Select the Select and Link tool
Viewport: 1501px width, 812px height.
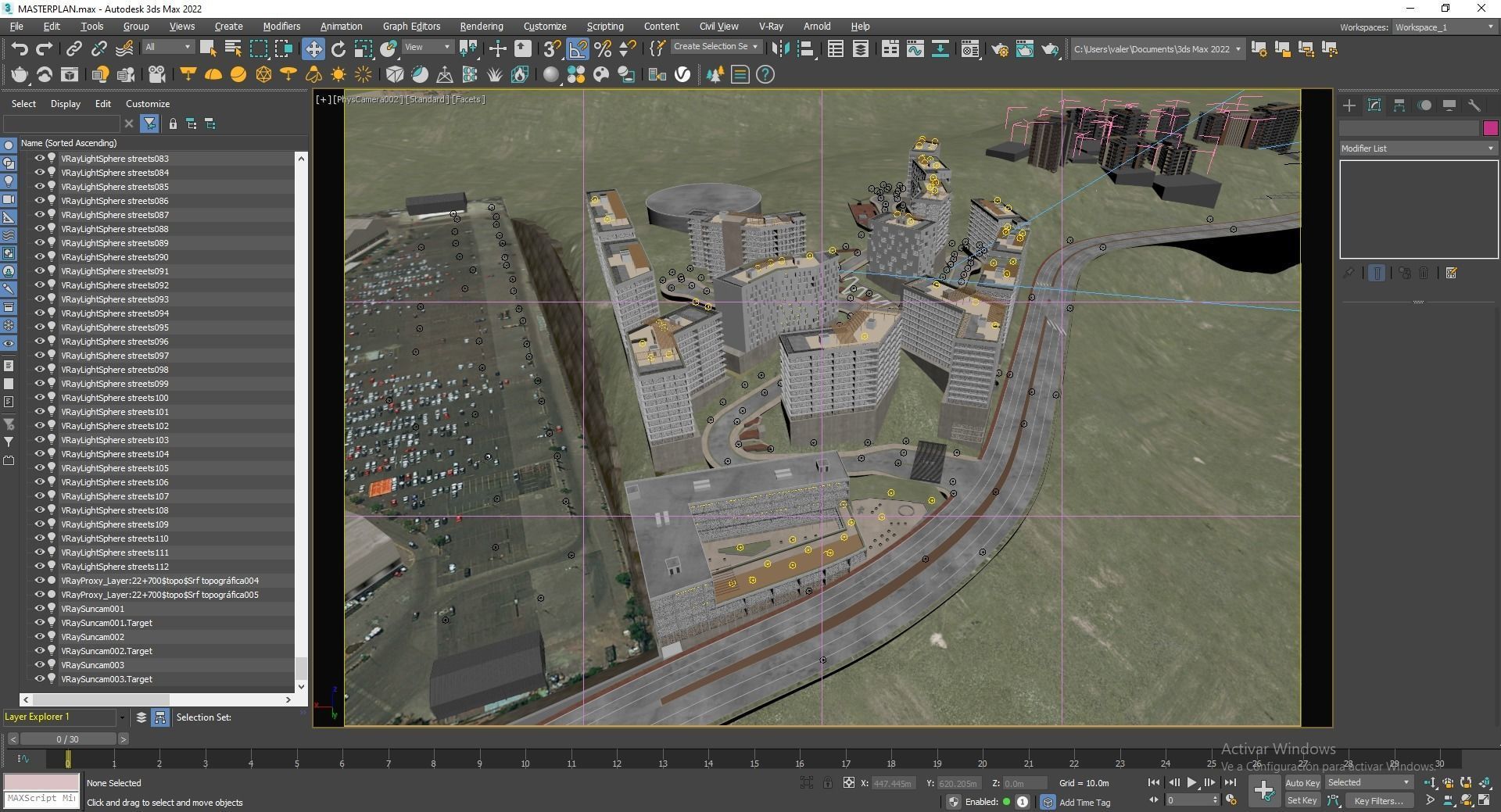tap(73, 49)
